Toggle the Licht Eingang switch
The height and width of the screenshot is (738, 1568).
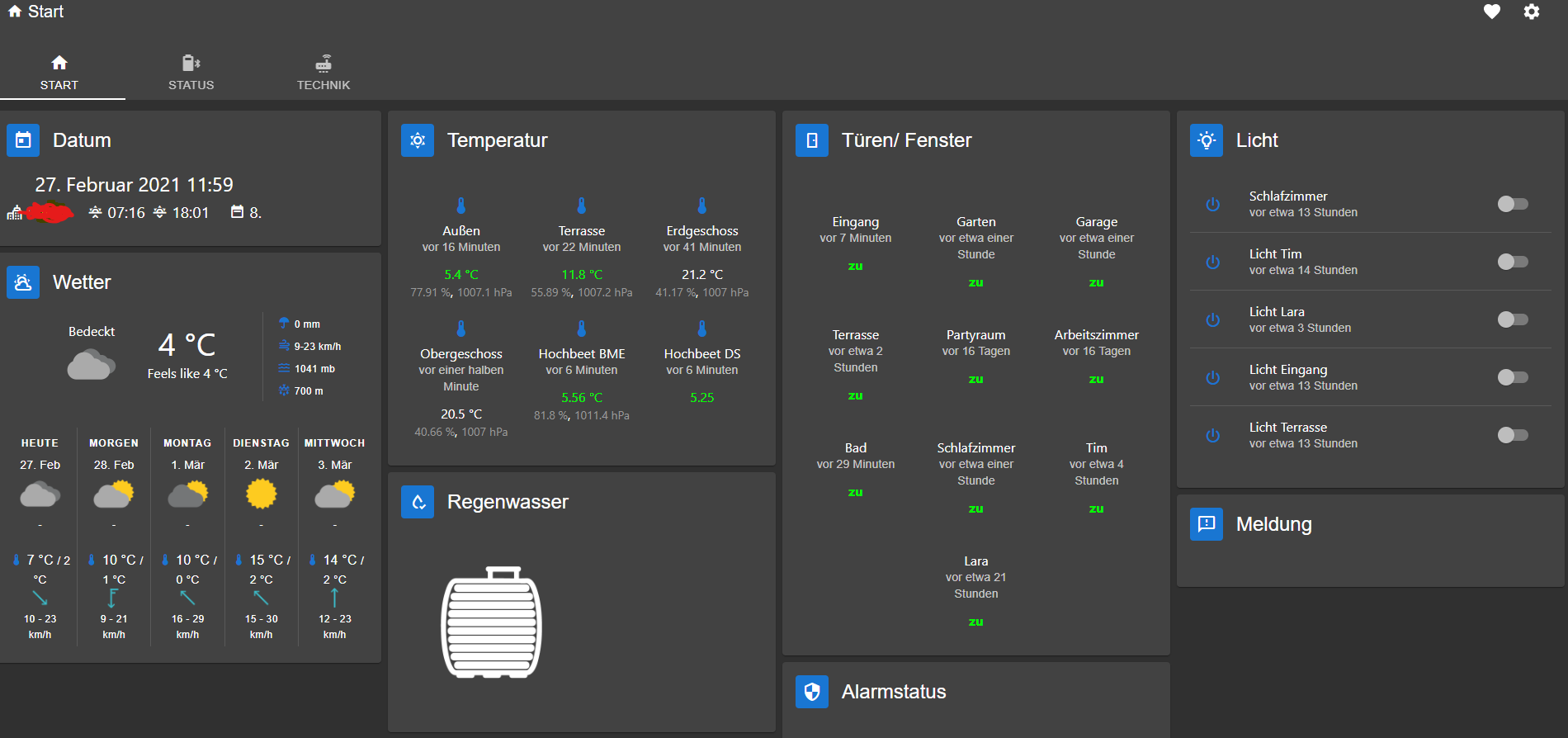(1513, 377)
